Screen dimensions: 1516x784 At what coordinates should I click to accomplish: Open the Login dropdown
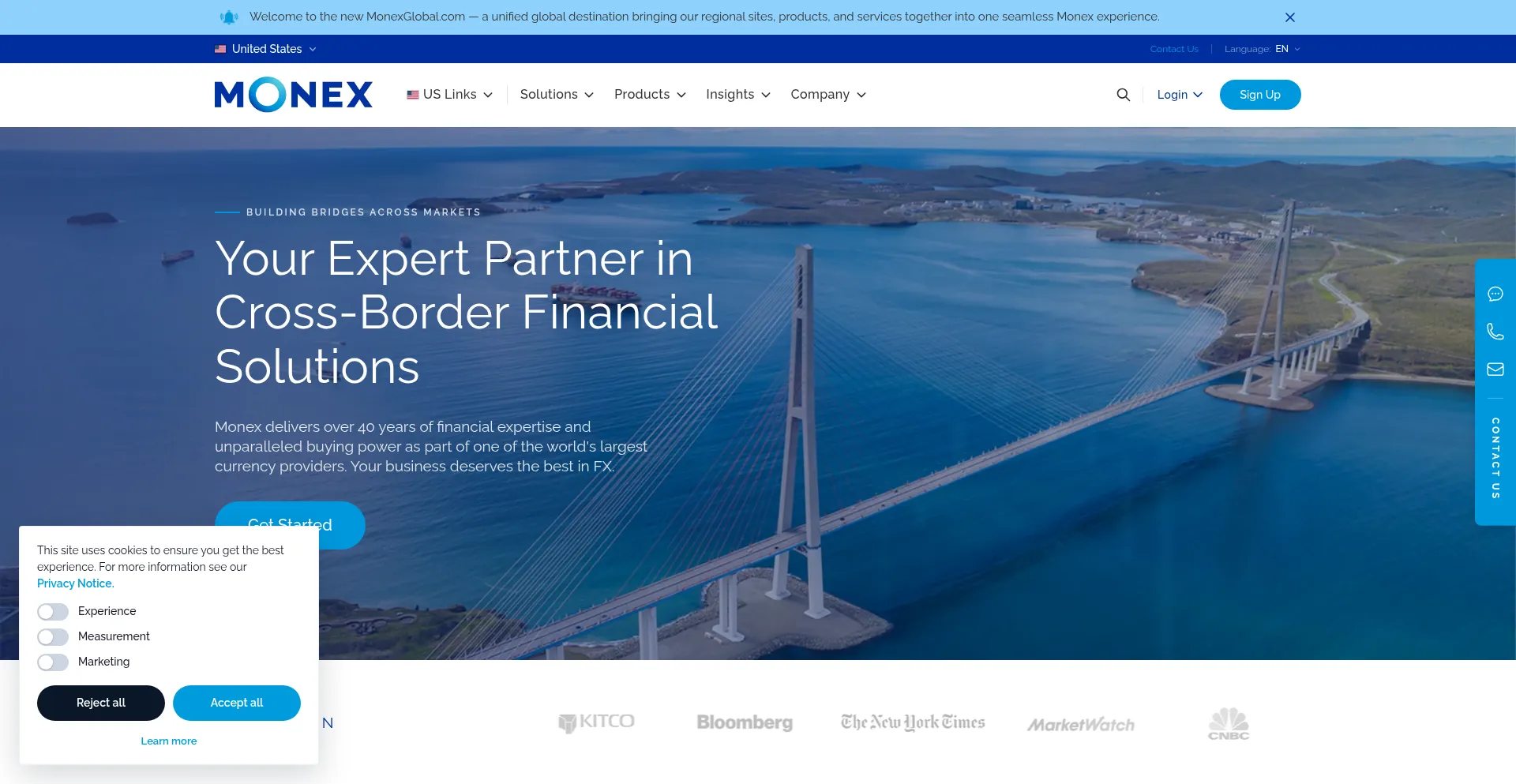point(1180,95)
